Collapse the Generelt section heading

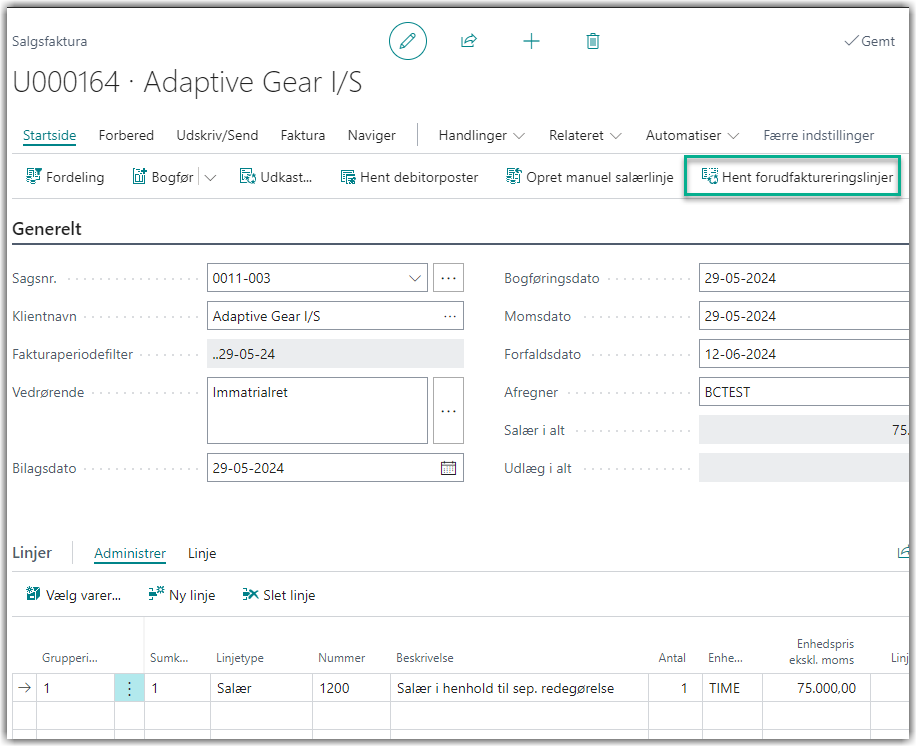[47, 229]
